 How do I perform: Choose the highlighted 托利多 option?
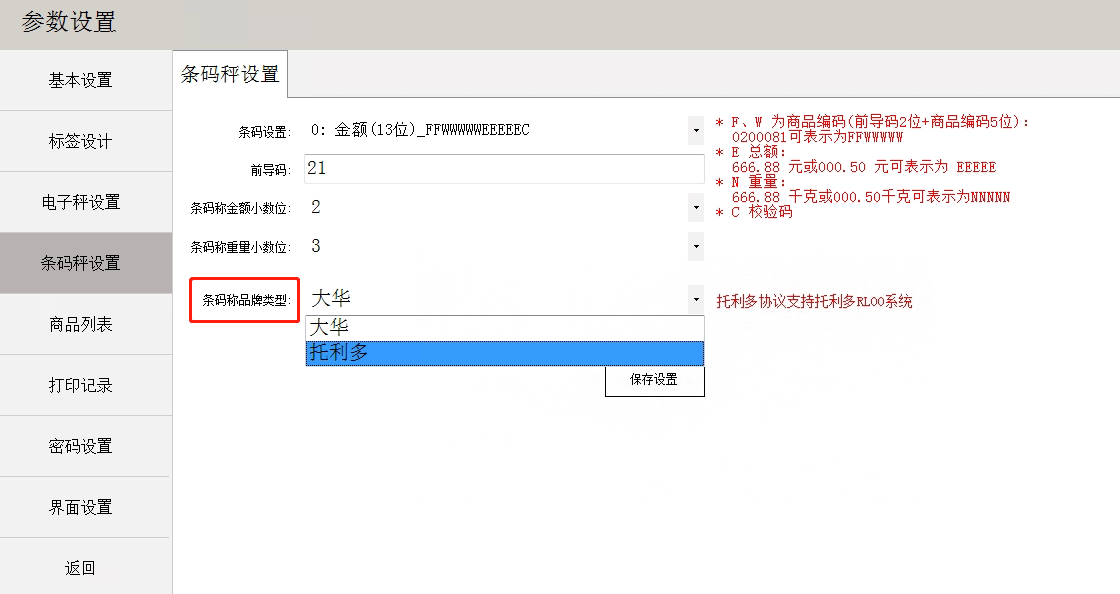[504, 353]
